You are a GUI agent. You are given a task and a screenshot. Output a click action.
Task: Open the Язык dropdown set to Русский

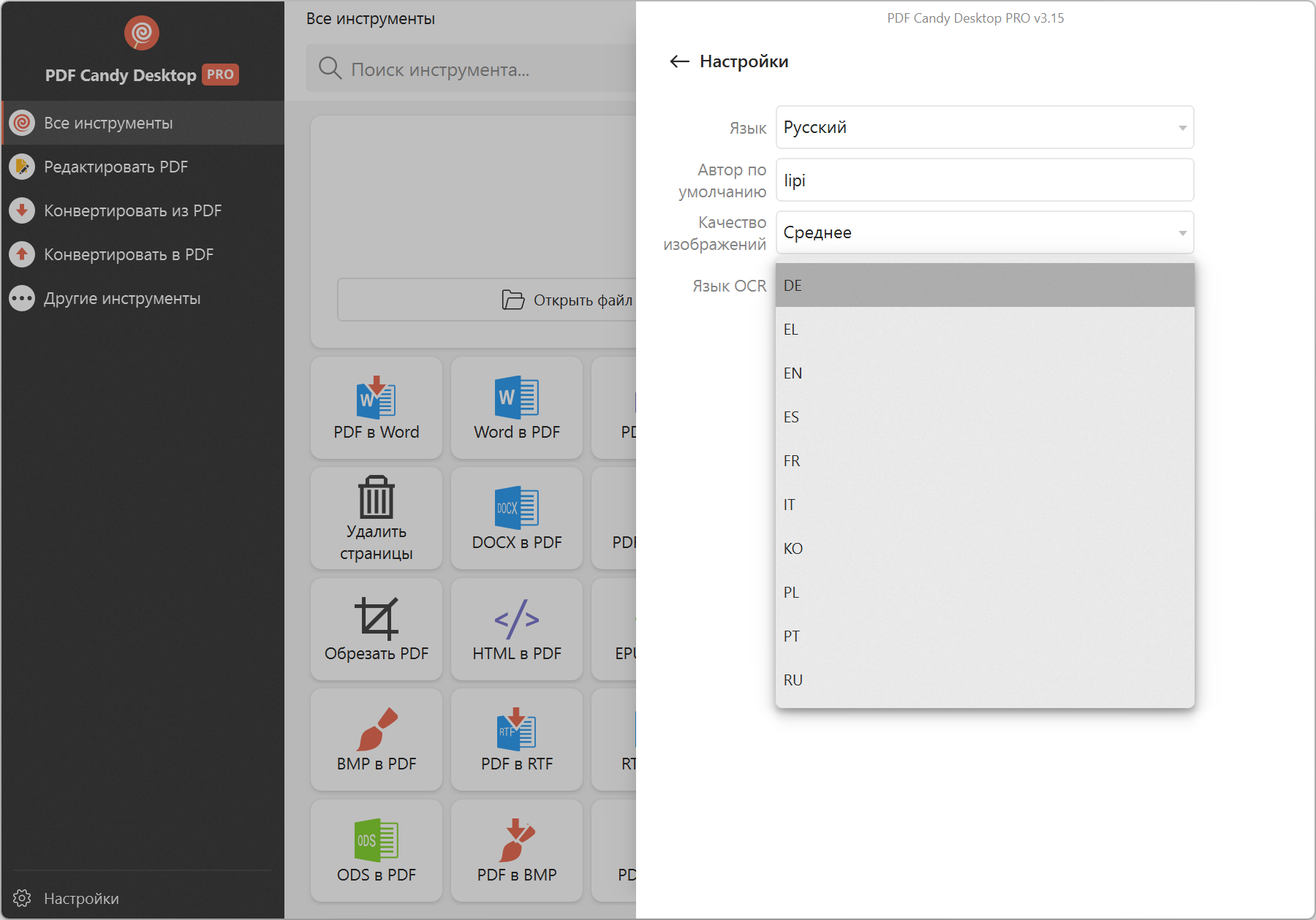coord(985,127)
